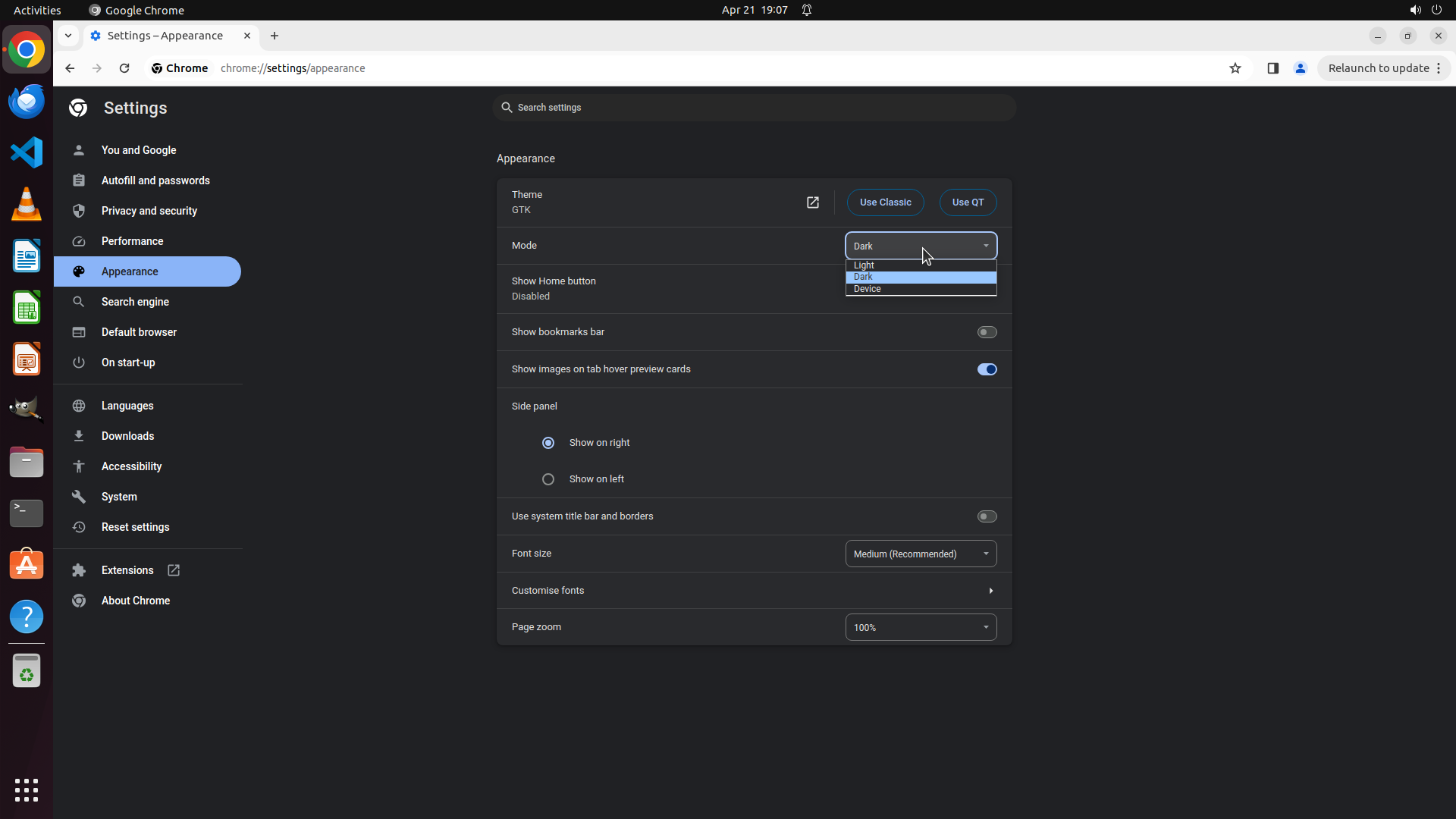Open a new tab with the plus icon

point(275,36)
